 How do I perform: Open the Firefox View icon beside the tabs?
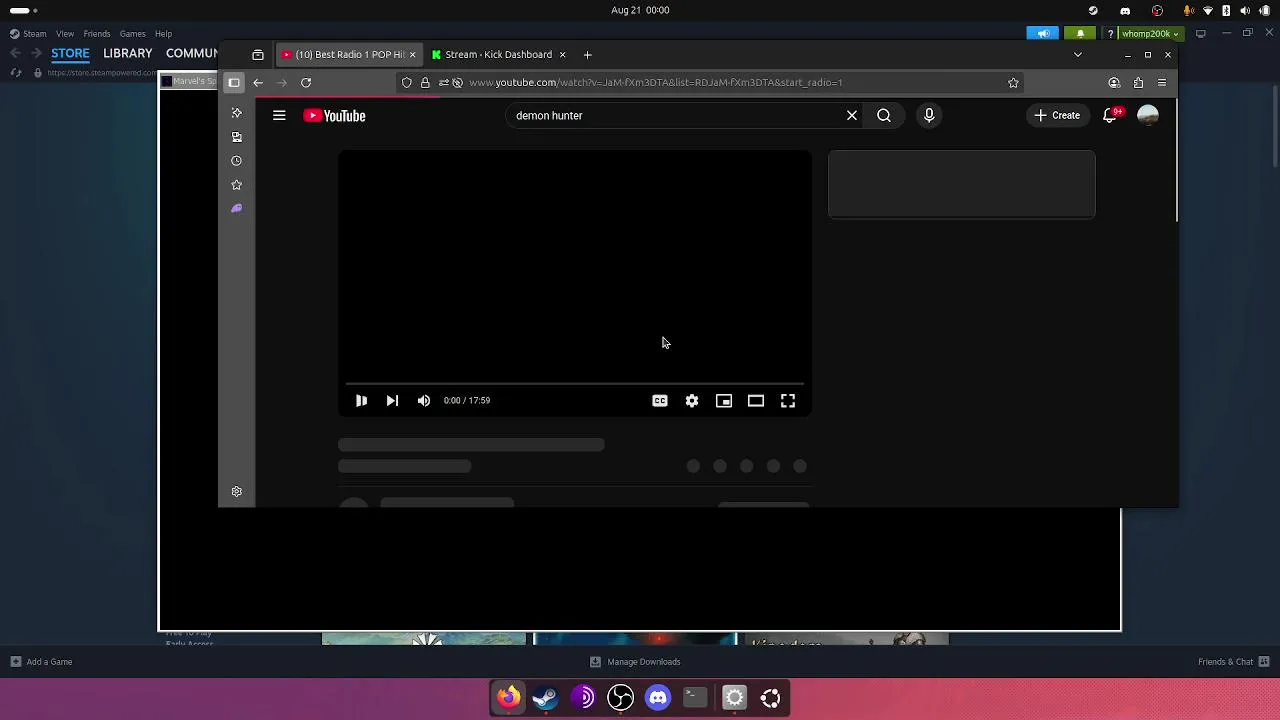click(x=258, y=55)
